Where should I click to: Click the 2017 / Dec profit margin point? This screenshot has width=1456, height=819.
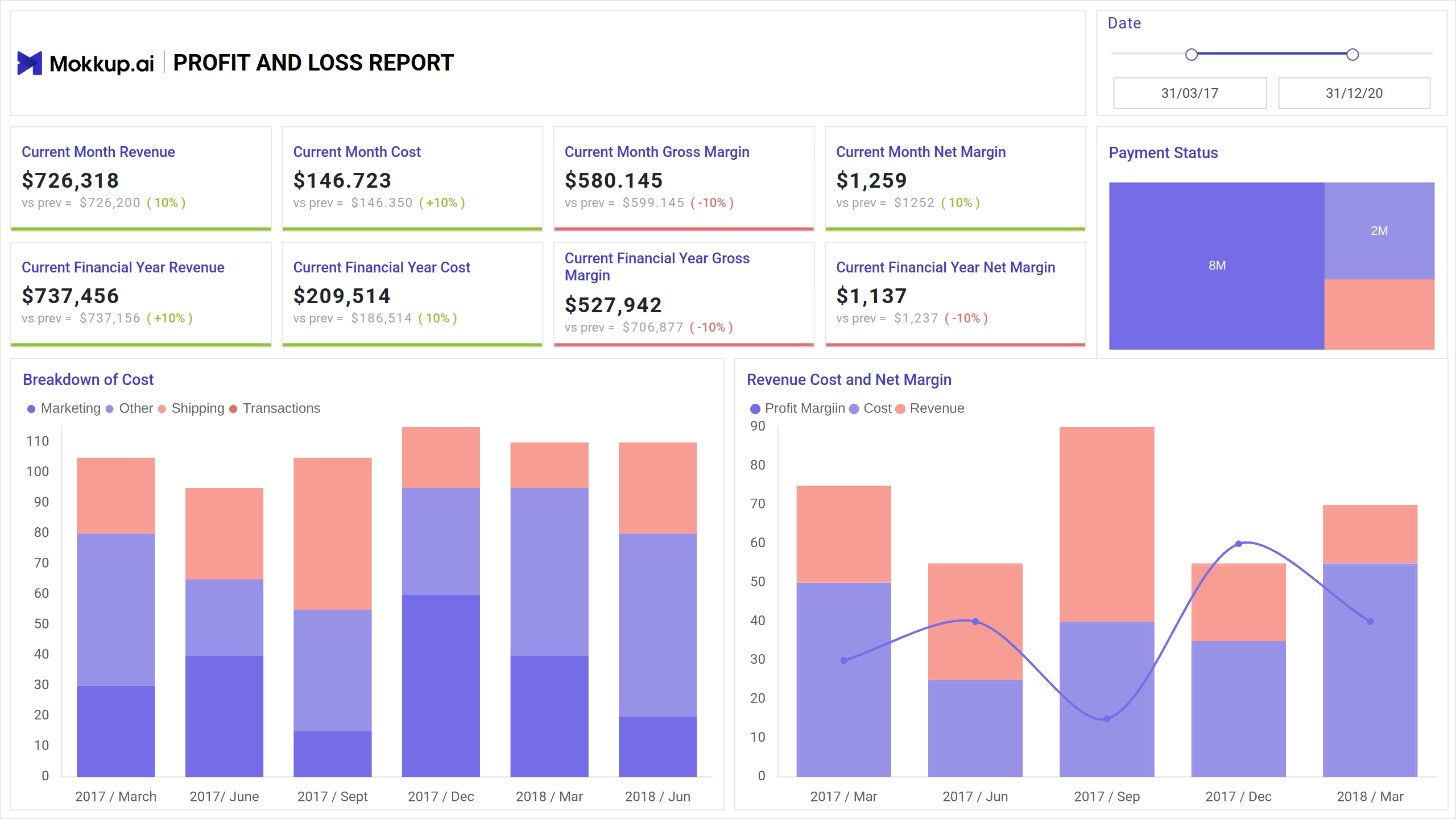point(1239,544)
